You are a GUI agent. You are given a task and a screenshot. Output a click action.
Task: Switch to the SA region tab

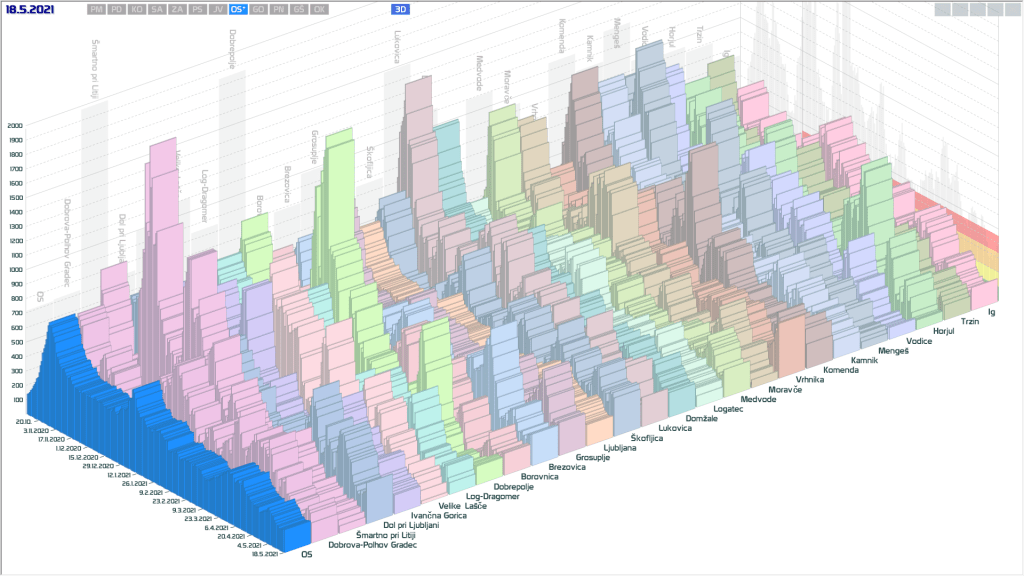tap(157, 9)
